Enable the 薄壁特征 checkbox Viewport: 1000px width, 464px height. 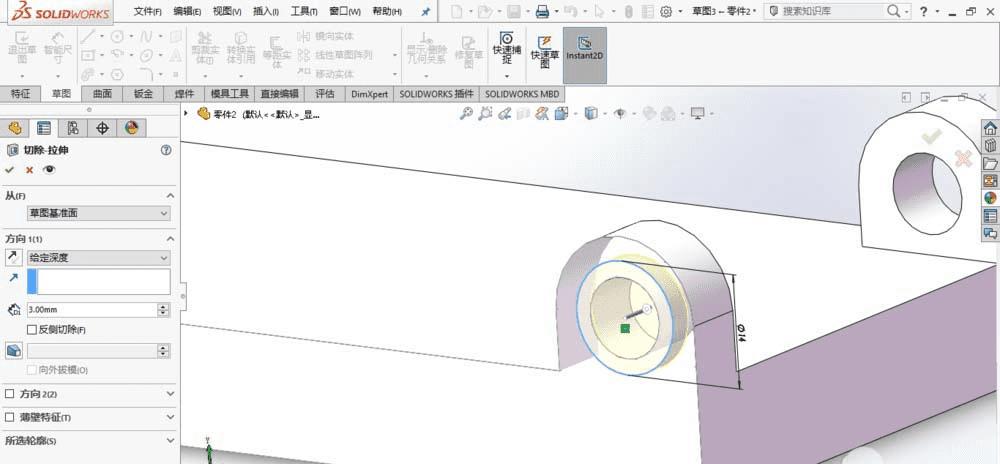pyautogui.click(x=10, y=417)
